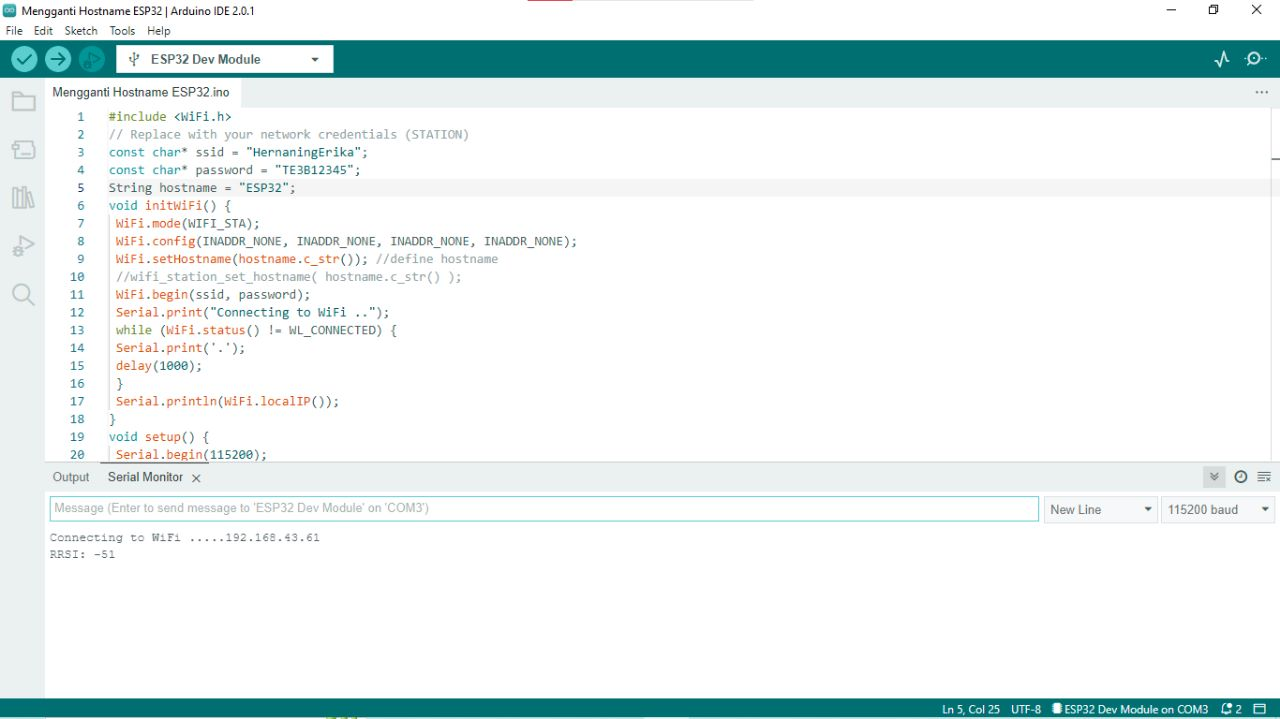
Task: Open the Search sidebar magnifier icon
Action: (23, 294)
